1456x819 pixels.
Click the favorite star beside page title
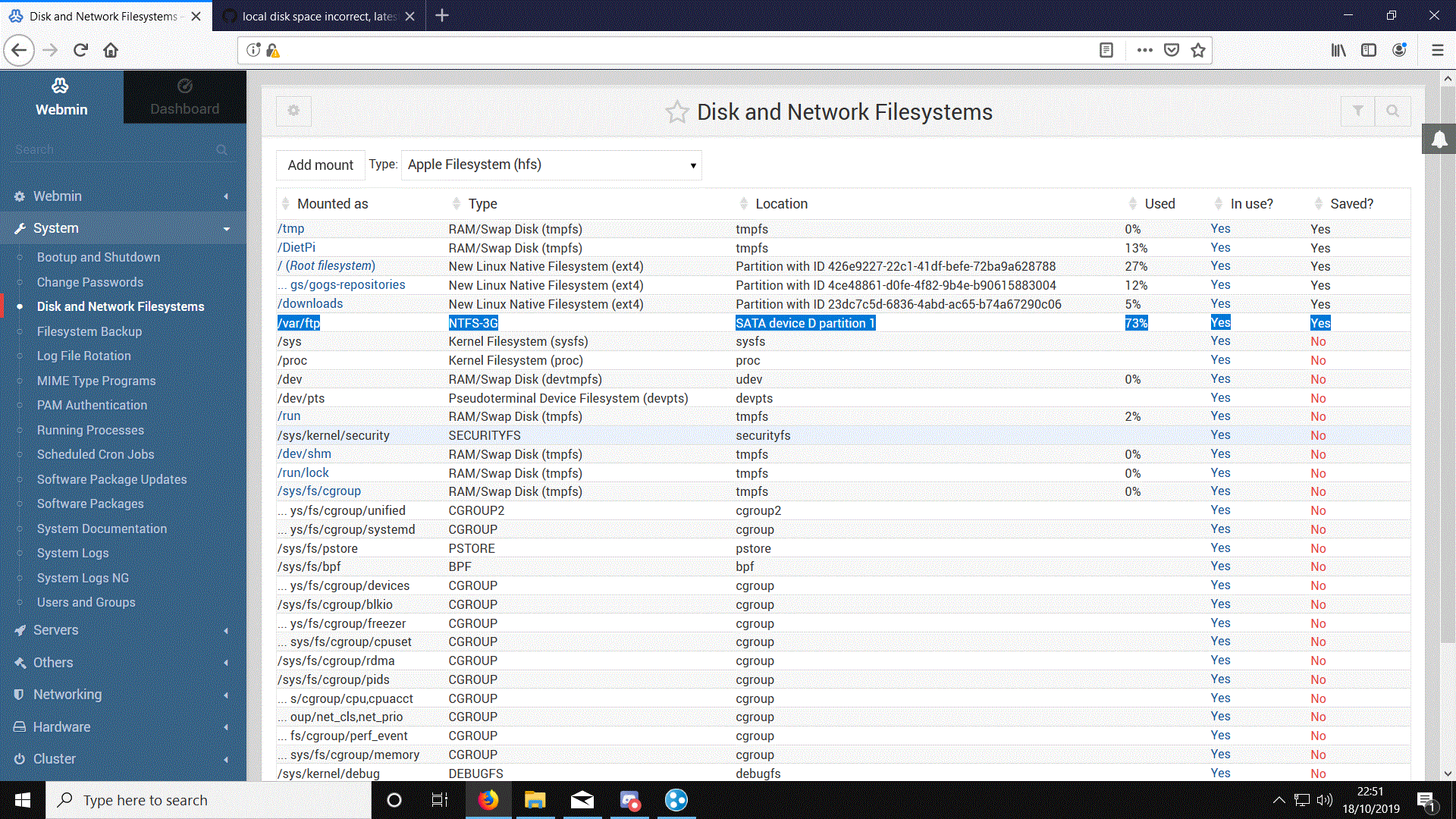click(676, 112)
